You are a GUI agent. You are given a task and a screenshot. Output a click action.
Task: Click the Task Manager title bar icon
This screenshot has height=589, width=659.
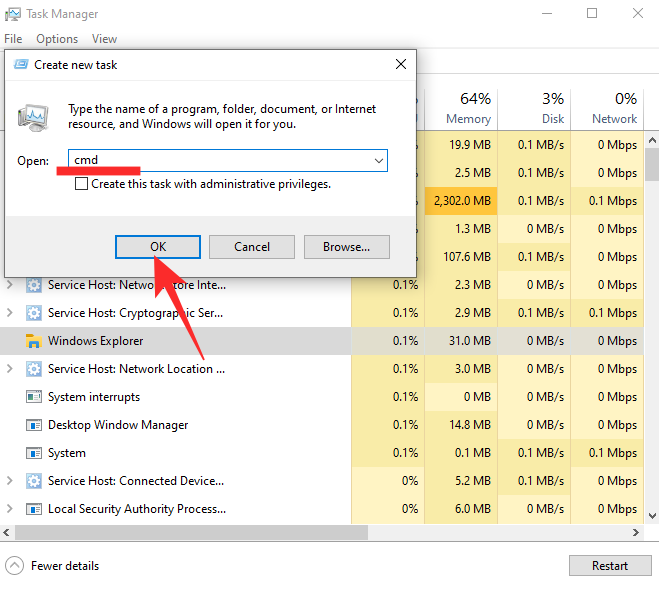tap(13, 14)
